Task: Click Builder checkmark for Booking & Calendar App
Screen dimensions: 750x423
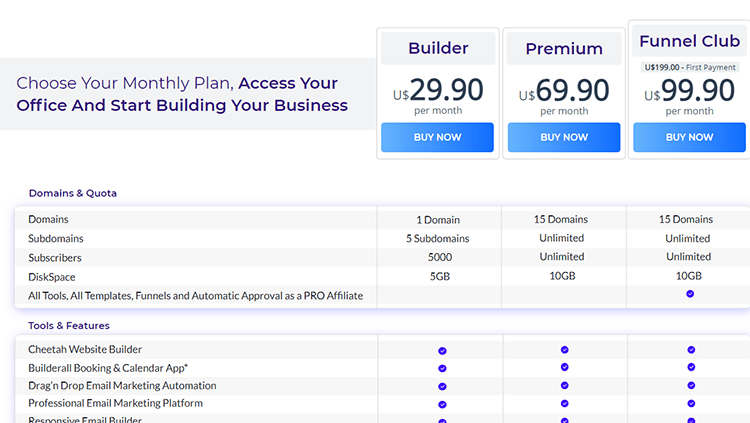Action: point(442,369)
